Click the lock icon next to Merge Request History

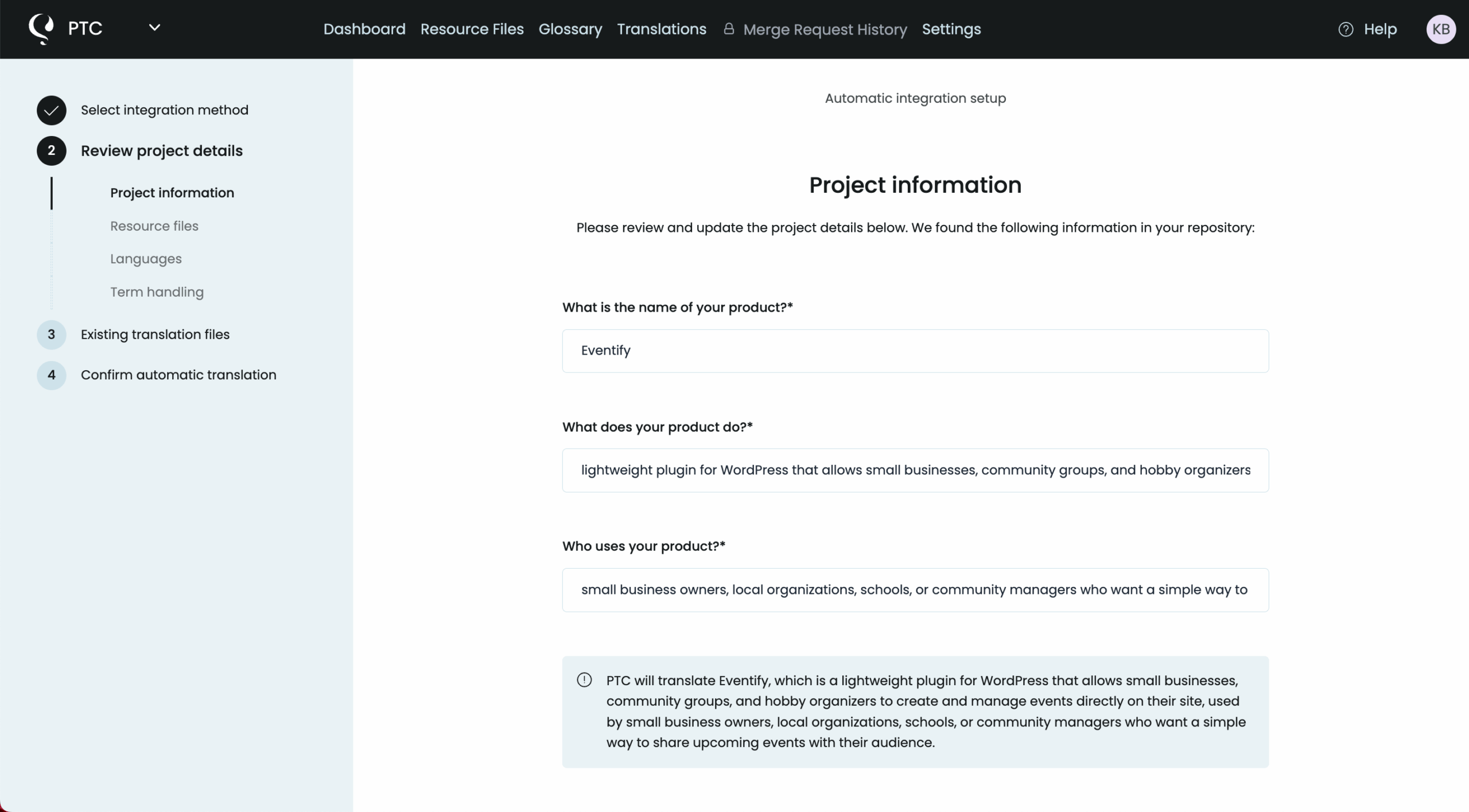pos(729,29)
